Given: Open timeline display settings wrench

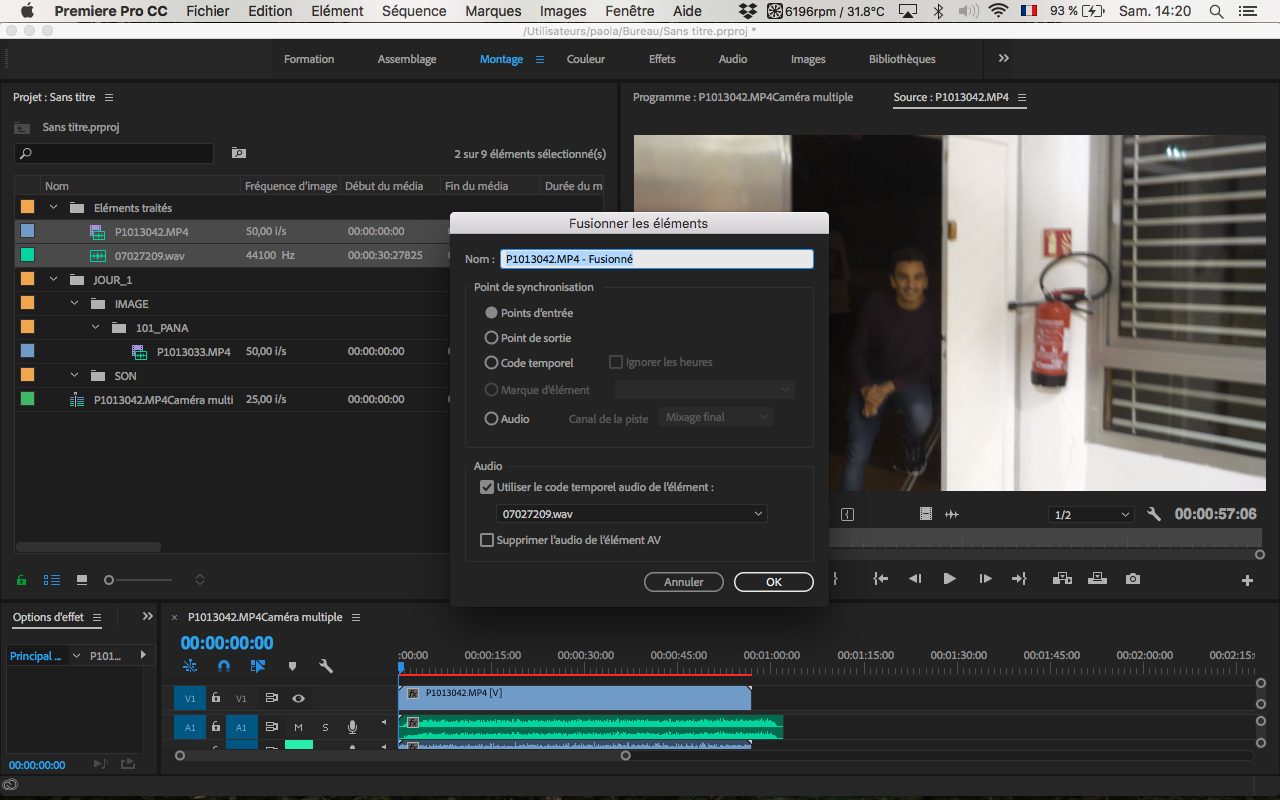Looking at the screenshot, I should [x=325, y=666].
